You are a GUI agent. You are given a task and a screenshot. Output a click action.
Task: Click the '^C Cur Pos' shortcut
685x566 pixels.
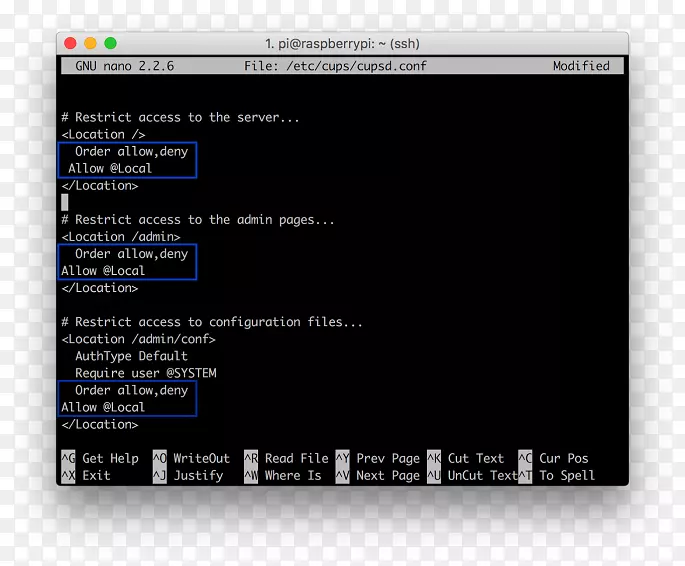pyautogui.click(x=554, y=458)
